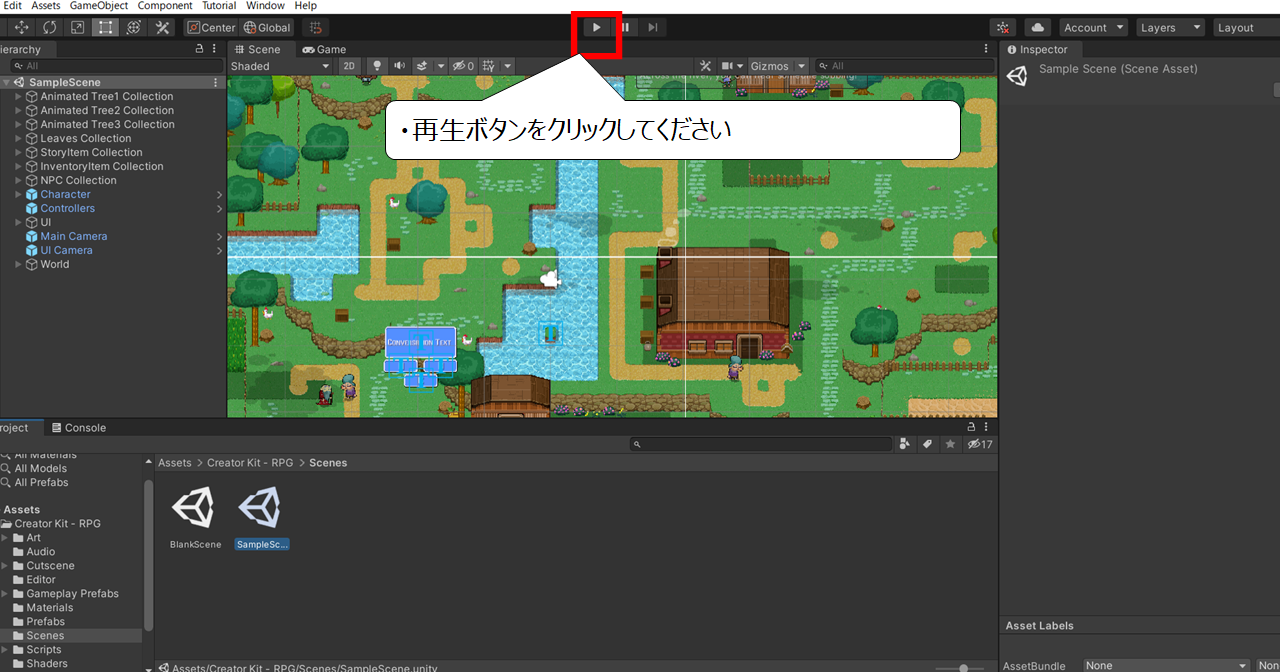Select the Move tool in toolbar
Viewport: 1280px width, 672px height.
[21, 27]
